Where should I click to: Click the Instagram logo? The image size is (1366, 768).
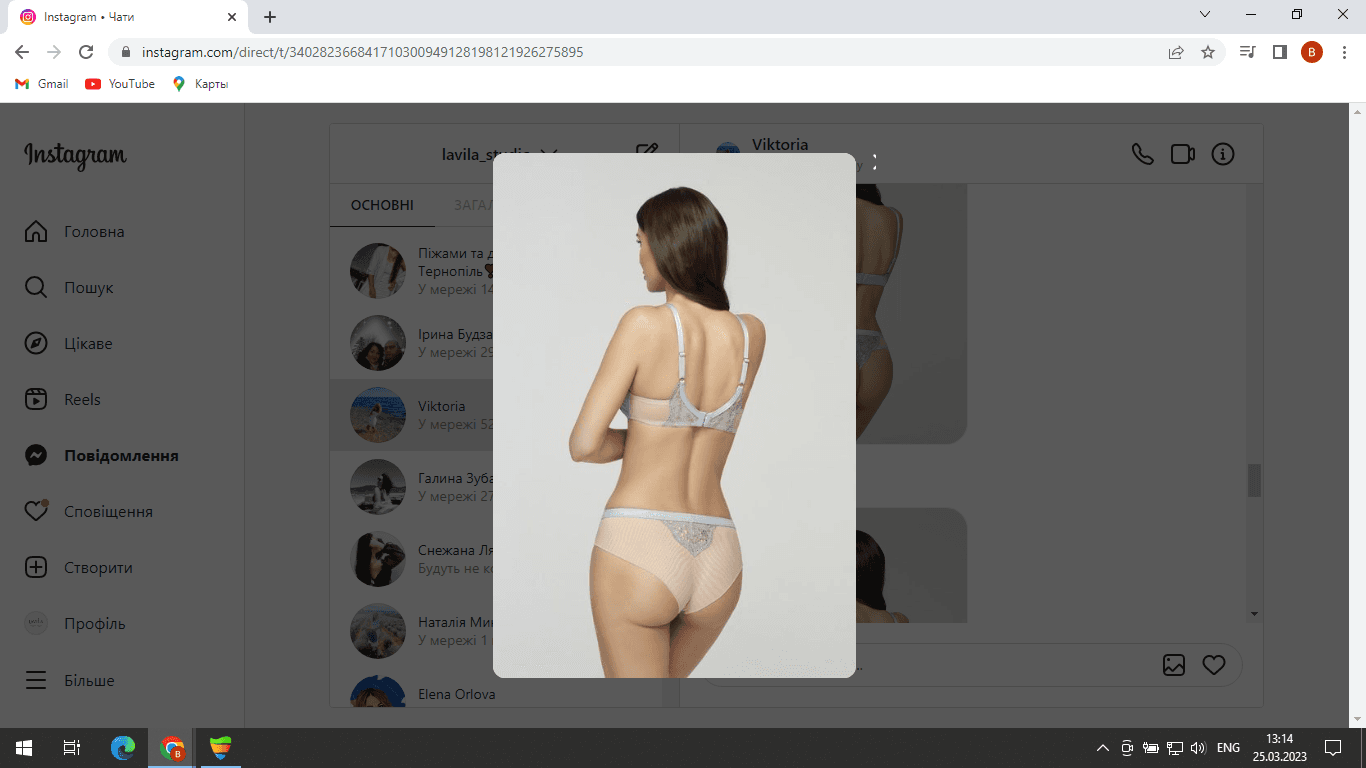click(75, 156)
